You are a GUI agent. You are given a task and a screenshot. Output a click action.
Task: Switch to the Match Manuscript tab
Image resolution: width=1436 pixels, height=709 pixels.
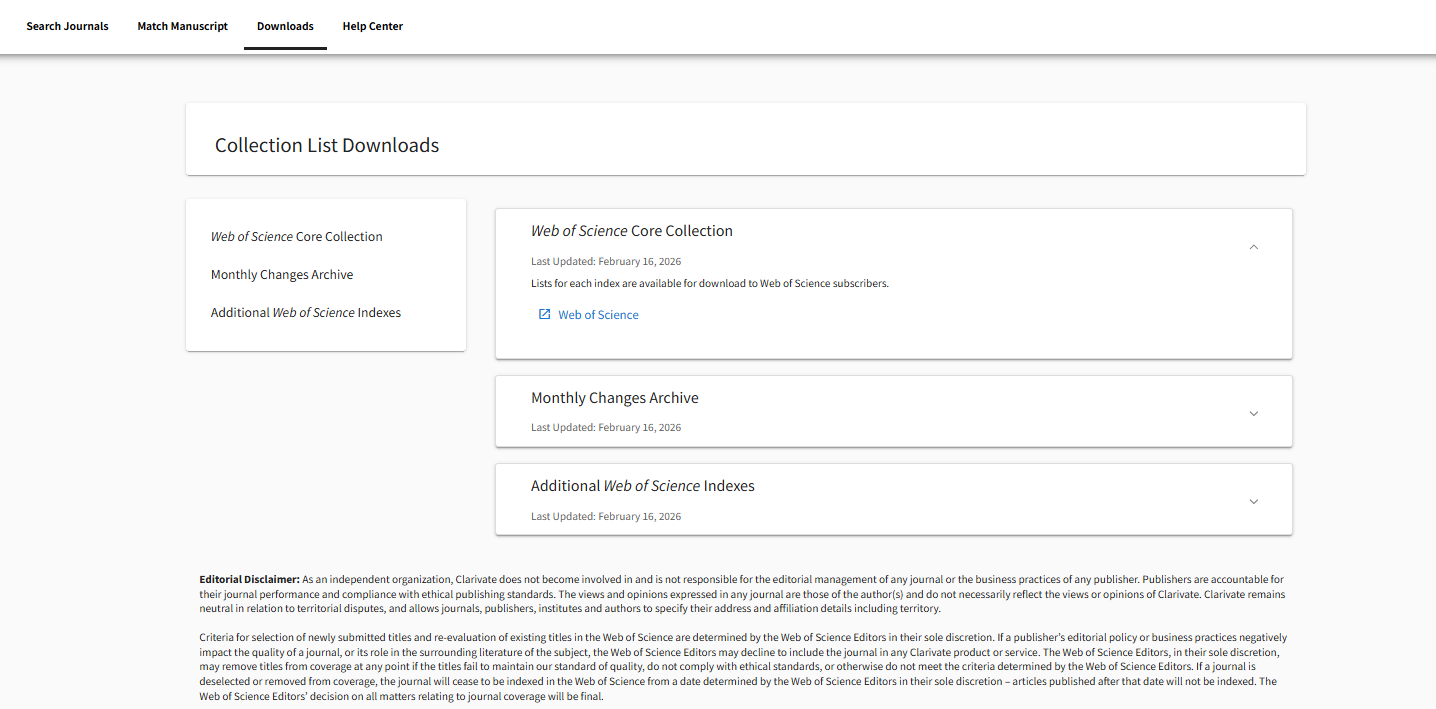[x=182, y=26]
